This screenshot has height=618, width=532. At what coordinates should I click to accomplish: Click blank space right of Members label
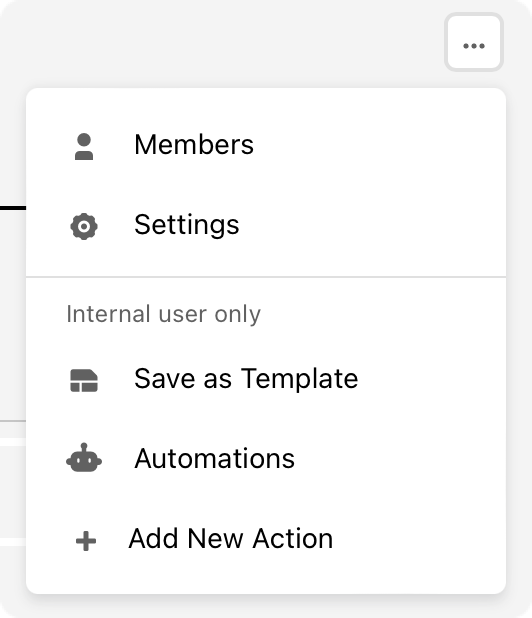point(378,145)
